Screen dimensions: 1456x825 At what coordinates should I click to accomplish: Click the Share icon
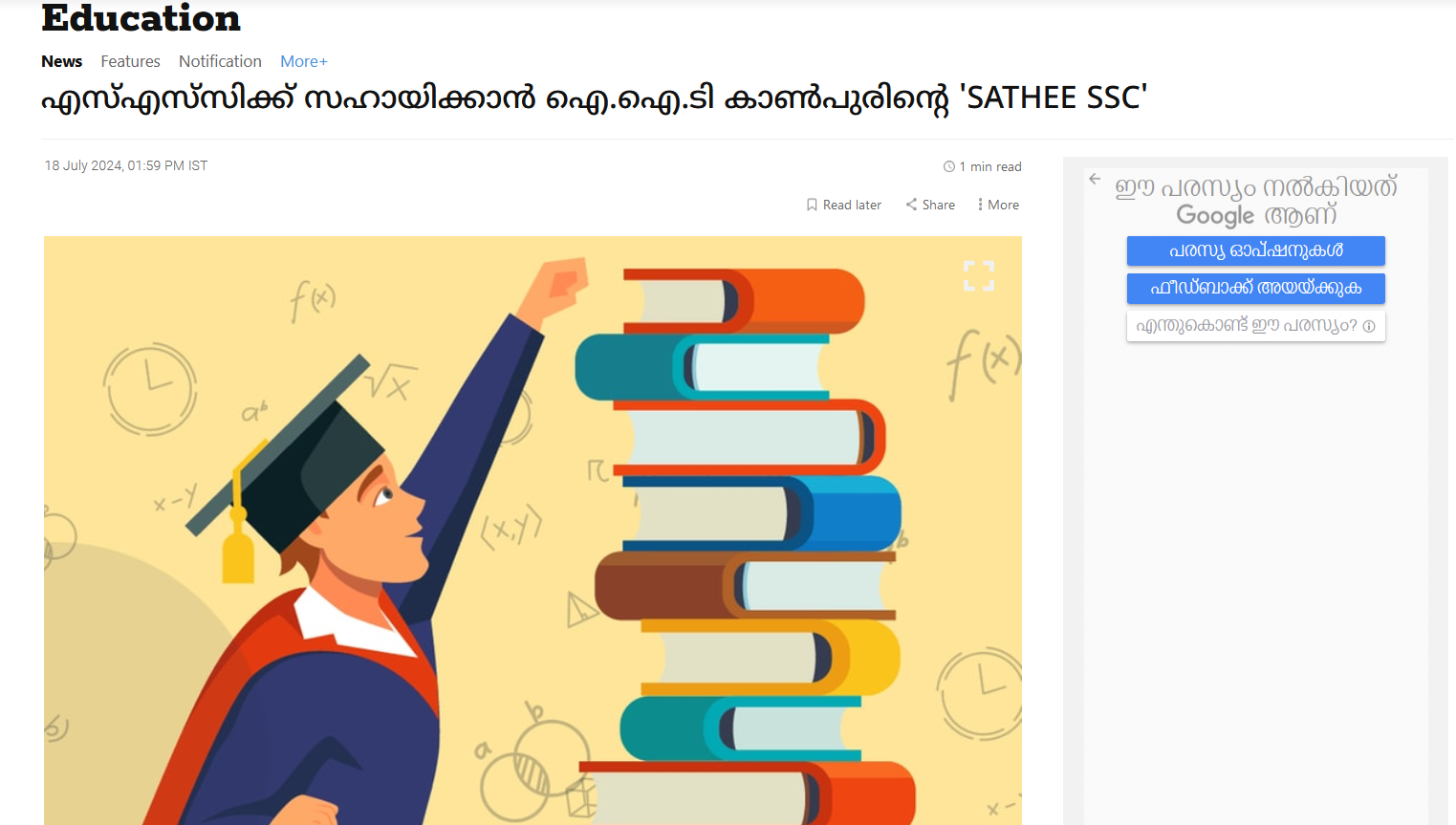coord(911,205)
